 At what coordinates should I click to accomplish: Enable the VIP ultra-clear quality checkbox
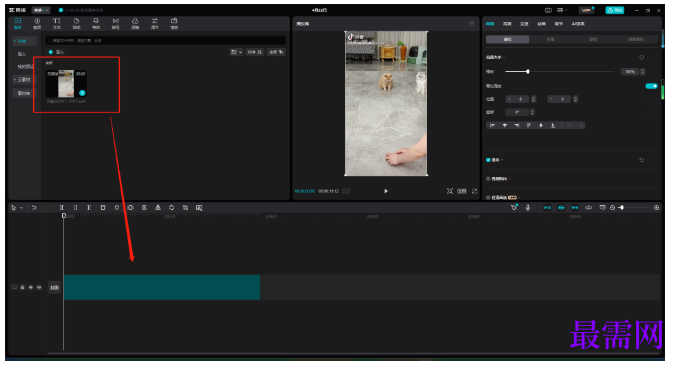(x=488, y=197)
